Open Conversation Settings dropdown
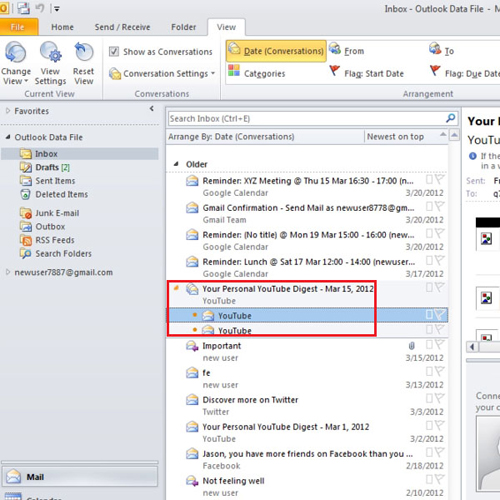This screenshot has height=500, width=500. [162, 73]
